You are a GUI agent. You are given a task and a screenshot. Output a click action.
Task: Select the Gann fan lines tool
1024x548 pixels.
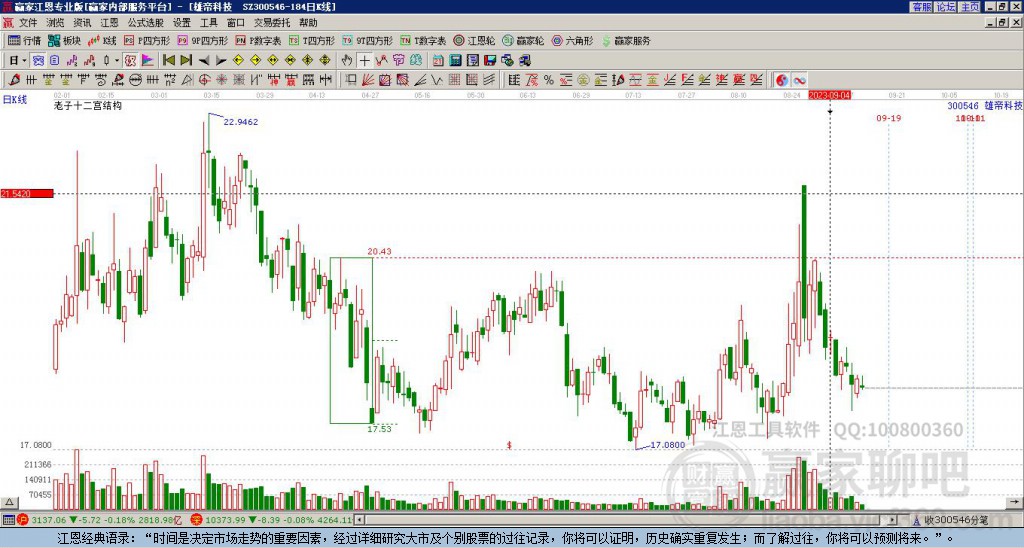[368, 80]
